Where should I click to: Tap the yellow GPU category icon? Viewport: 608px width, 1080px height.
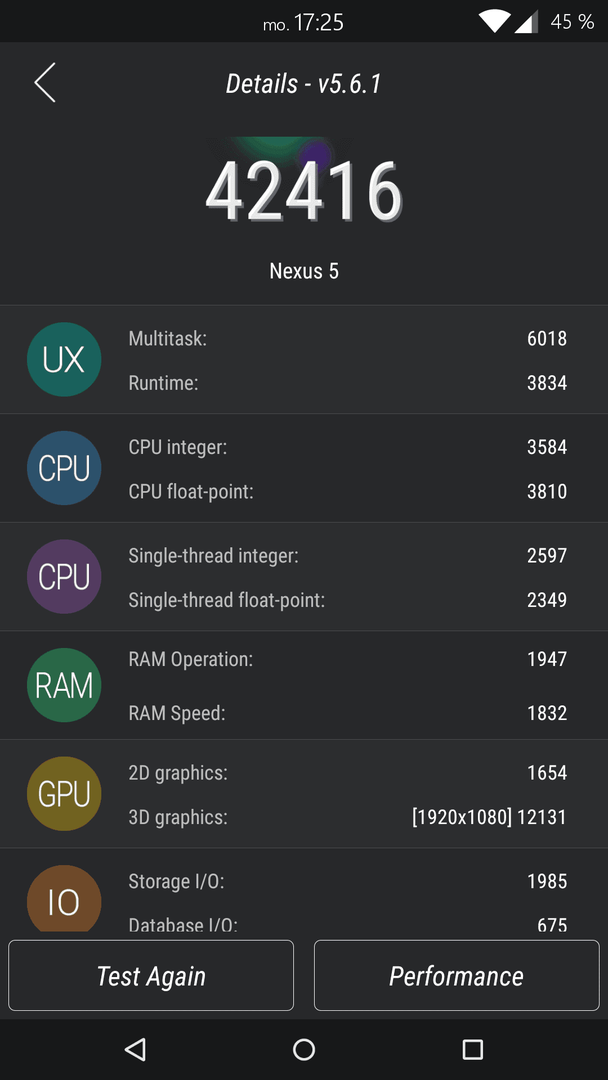pos(64,793)
